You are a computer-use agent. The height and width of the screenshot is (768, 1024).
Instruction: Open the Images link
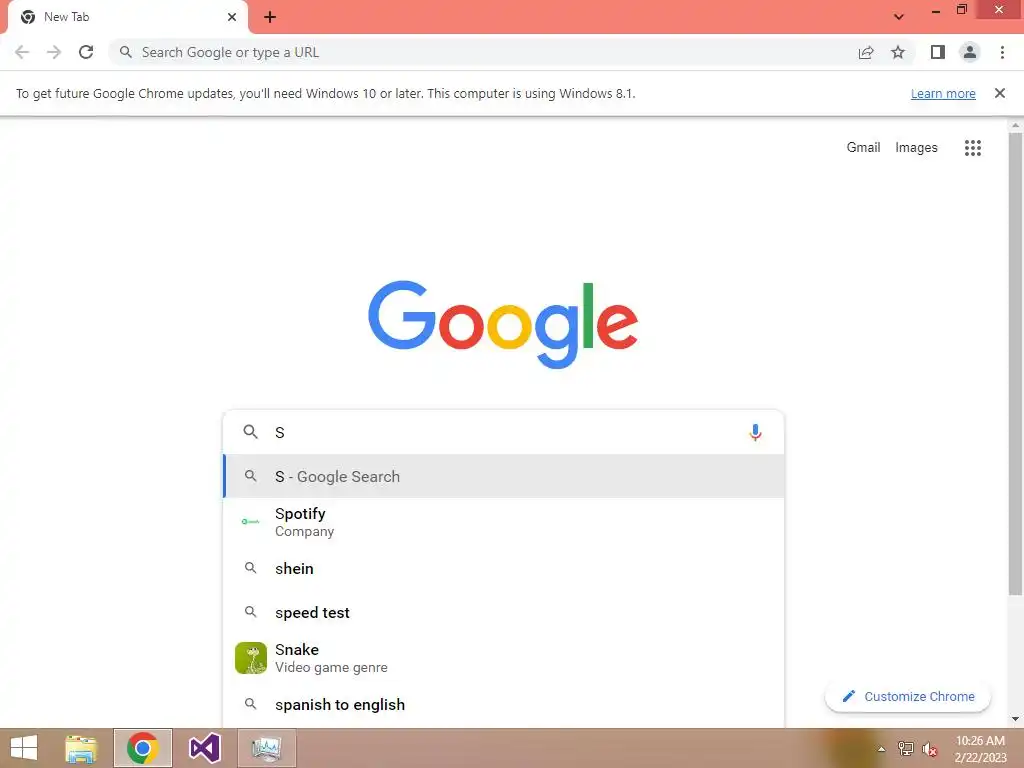(916, 148)
